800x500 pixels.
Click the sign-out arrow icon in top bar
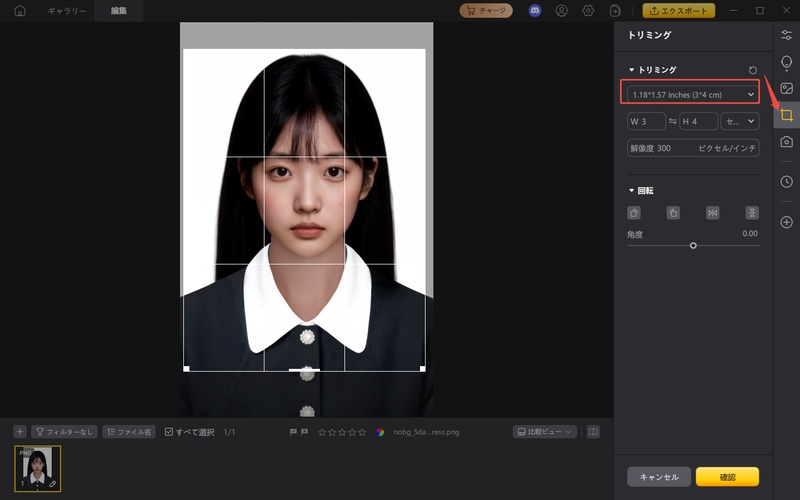[x=615, y=11]
